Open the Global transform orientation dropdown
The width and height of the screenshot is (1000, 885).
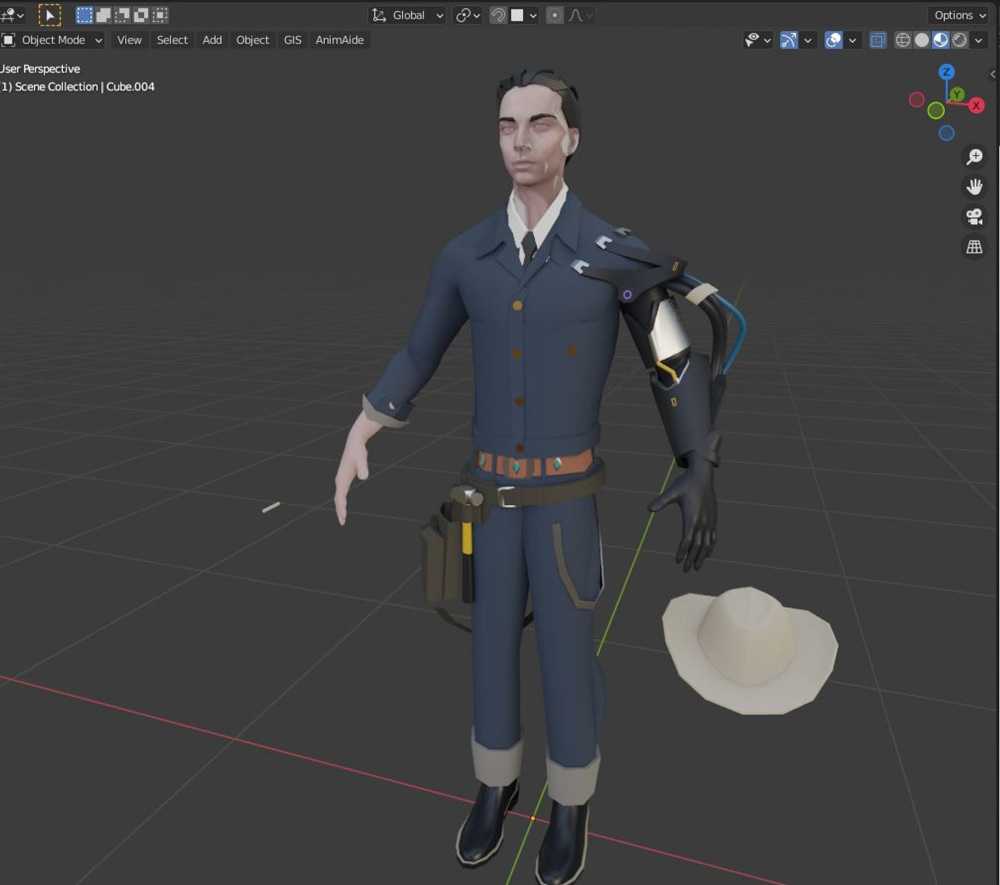tap(410, 15)
